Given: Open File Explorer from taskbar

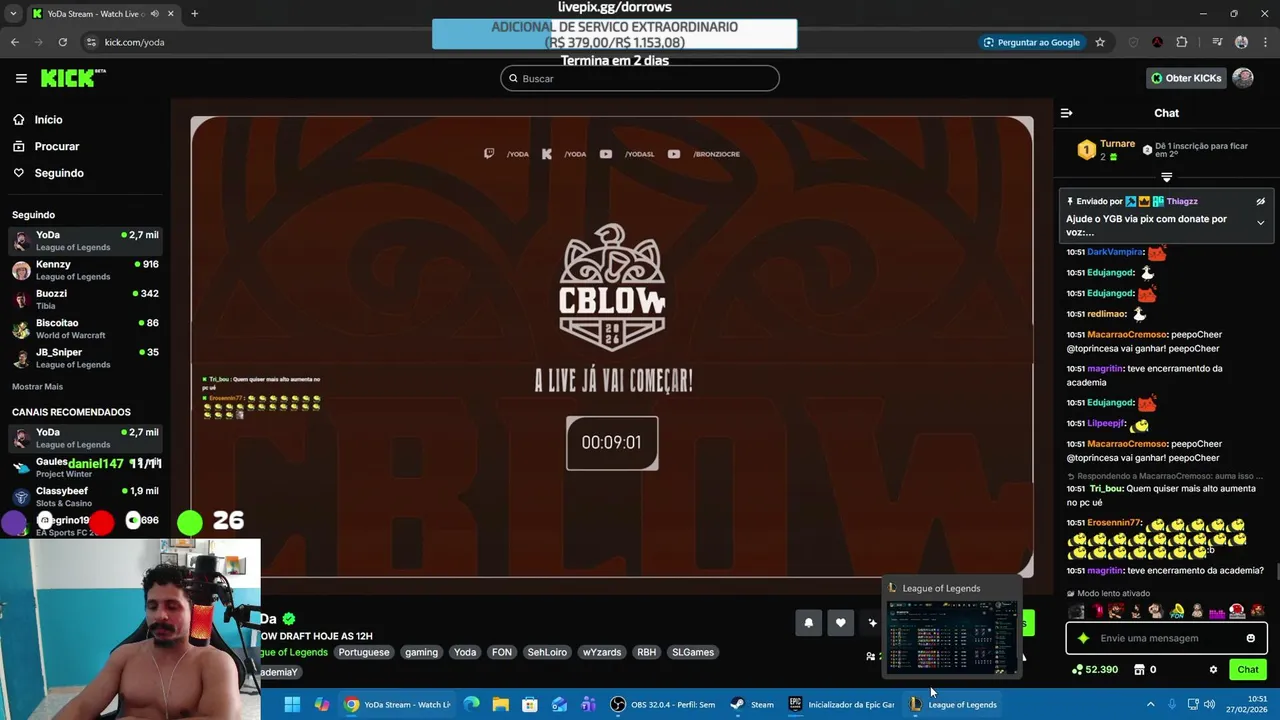Looking at the screenshot, I should click(500, 704).
